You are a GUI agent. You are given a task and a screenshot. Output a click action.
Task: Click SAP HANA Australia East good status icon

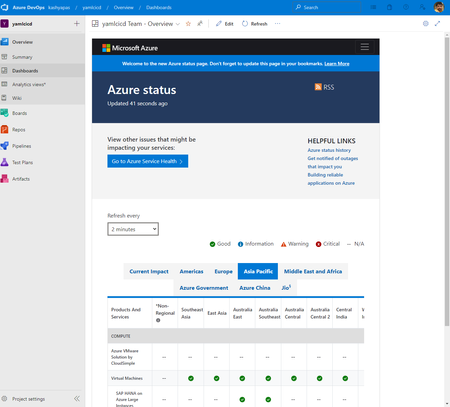[x=242, y=399]
